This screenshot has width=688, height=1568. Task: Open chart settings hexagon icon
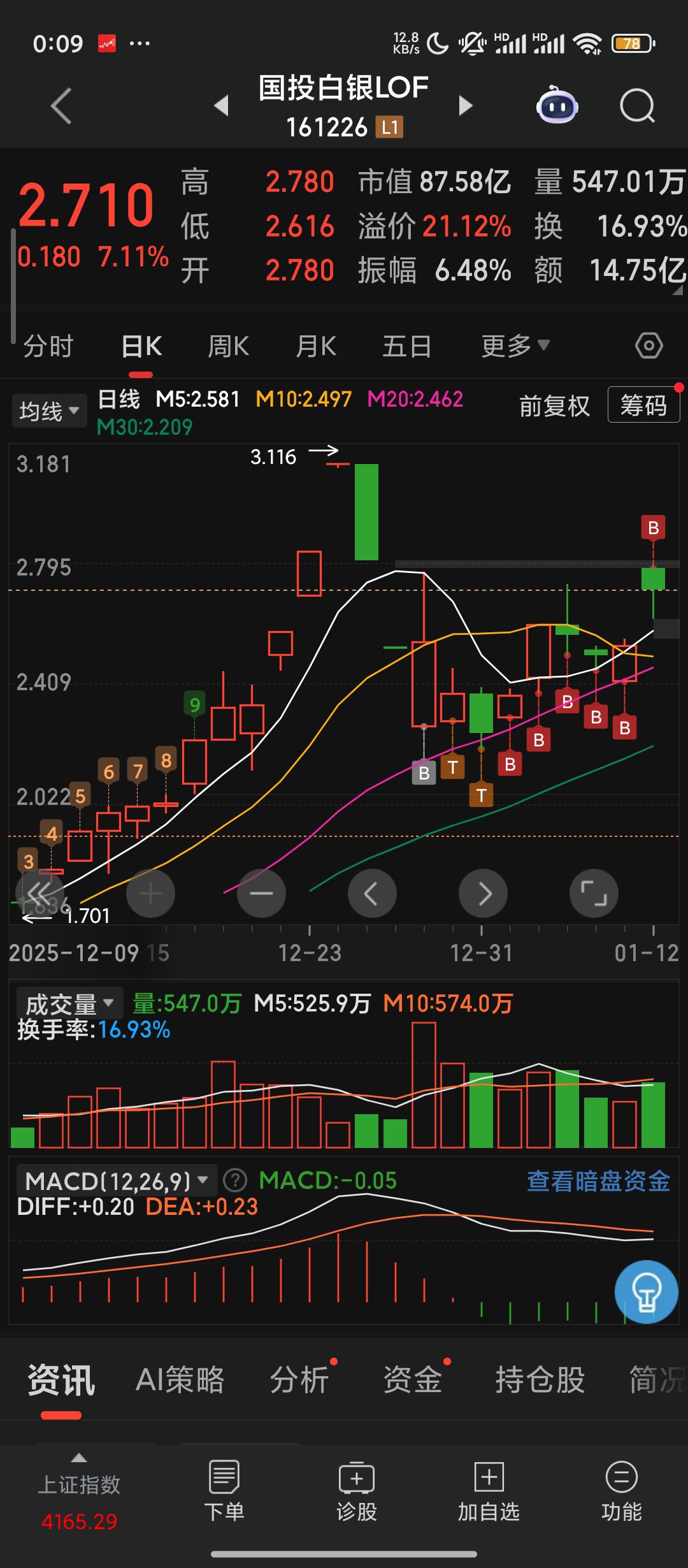tap(649, 346)
